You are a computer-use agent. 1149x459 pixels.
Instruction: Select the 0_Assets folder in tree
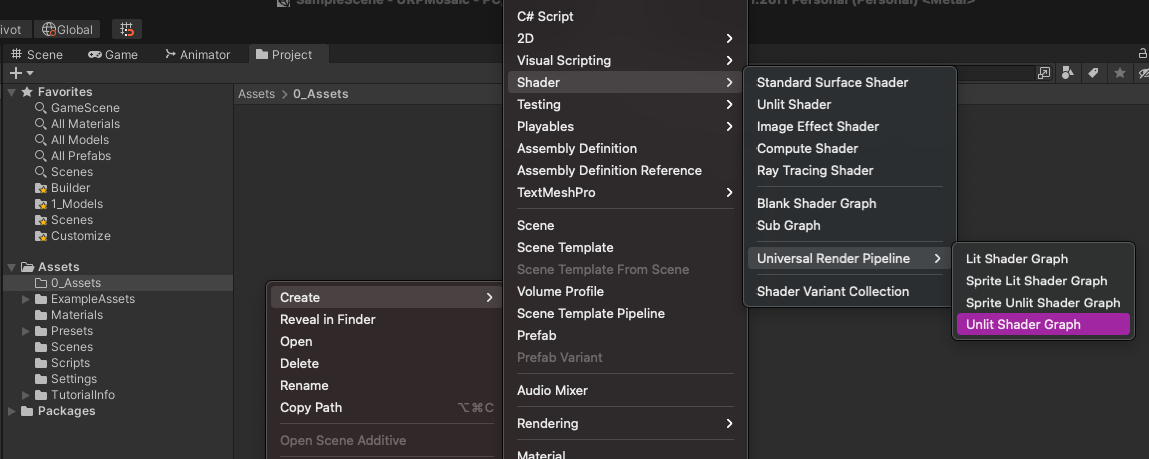click(x=118, y=283)
